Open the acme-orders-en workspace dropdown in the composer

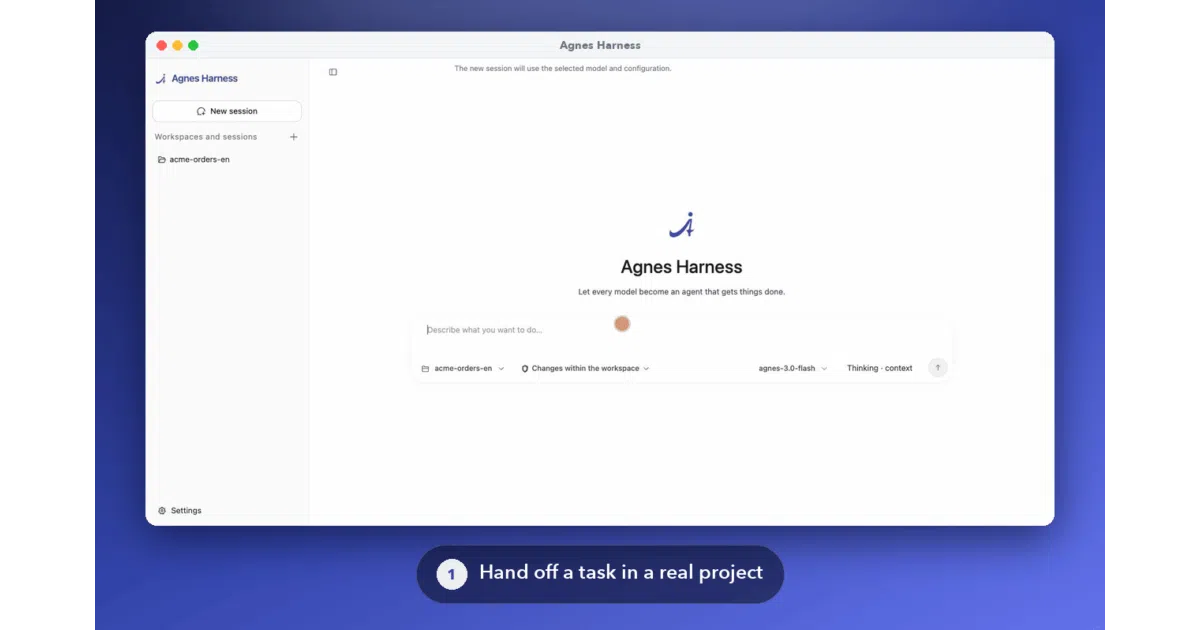point(463,368)
